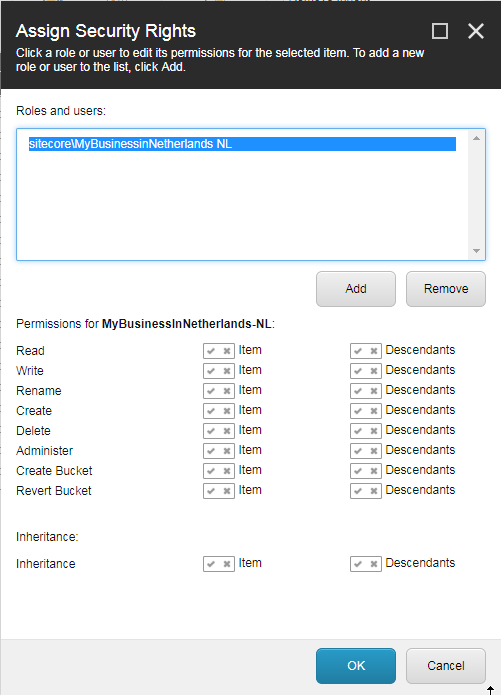
Task: Click the roles list scroll-up arrow
Action: pyautogui.click(x=477, y=138)
